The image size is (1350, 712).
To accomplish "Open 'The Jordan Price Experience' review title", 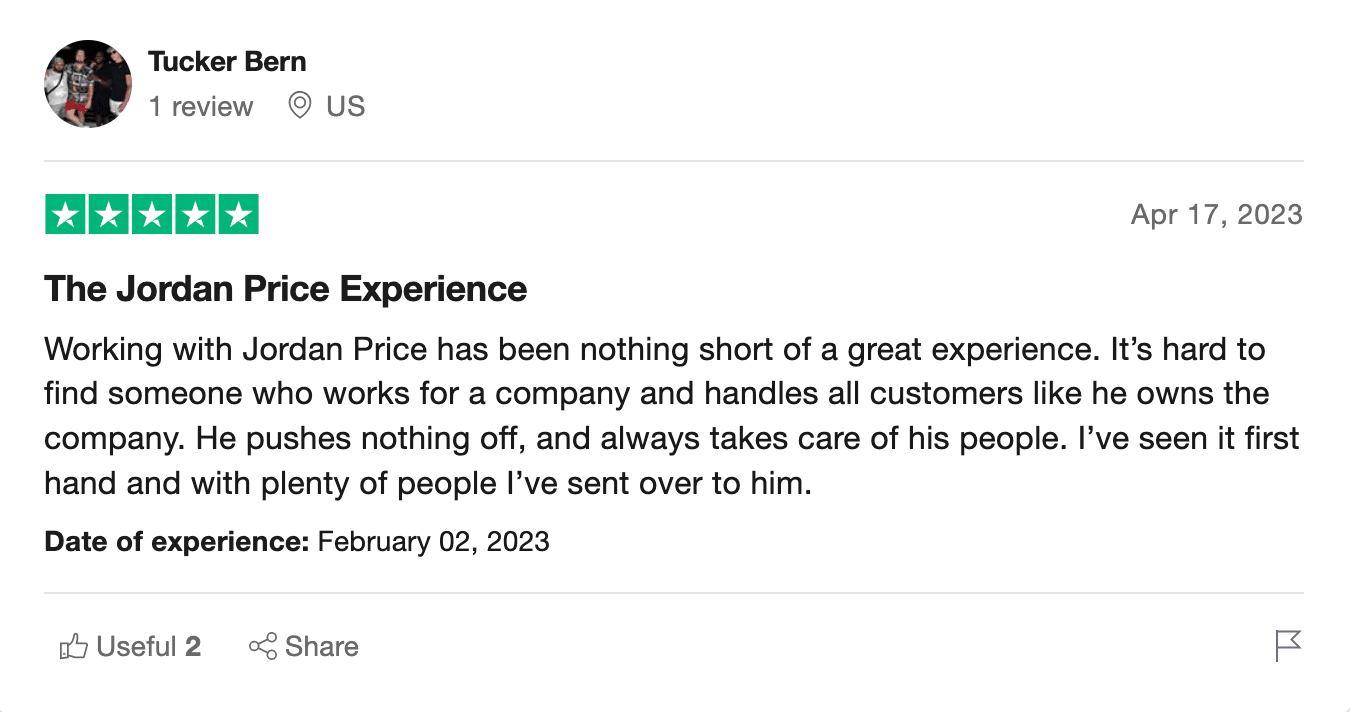I will point(286,289).
